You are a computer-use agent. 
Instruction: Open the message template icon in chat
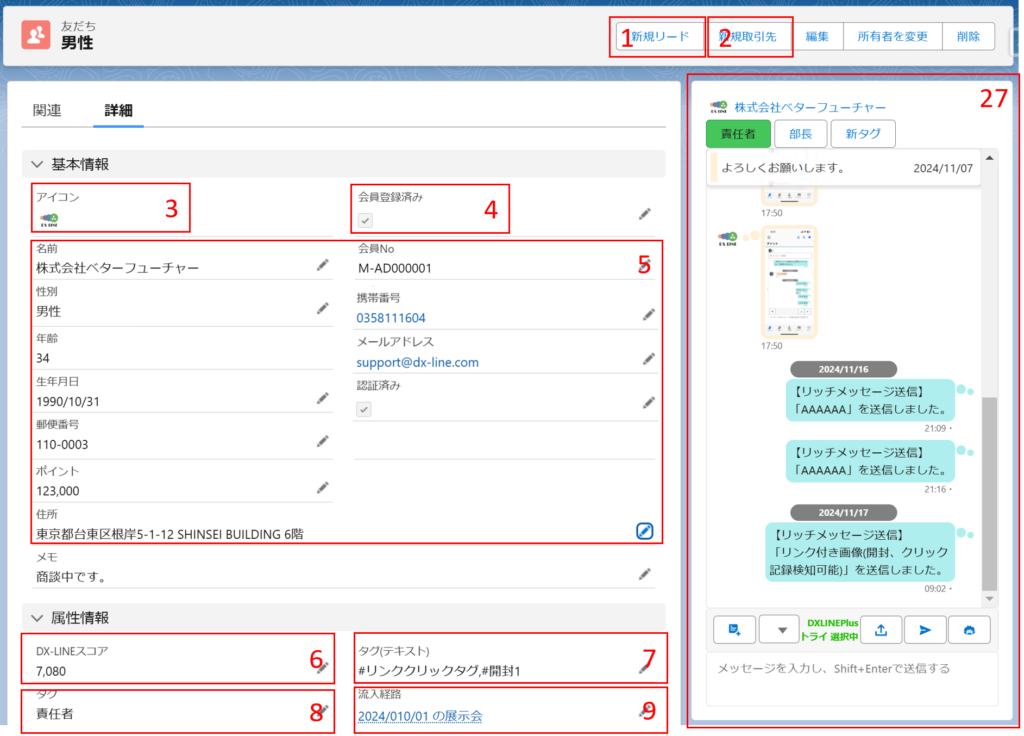pos(734,629)
